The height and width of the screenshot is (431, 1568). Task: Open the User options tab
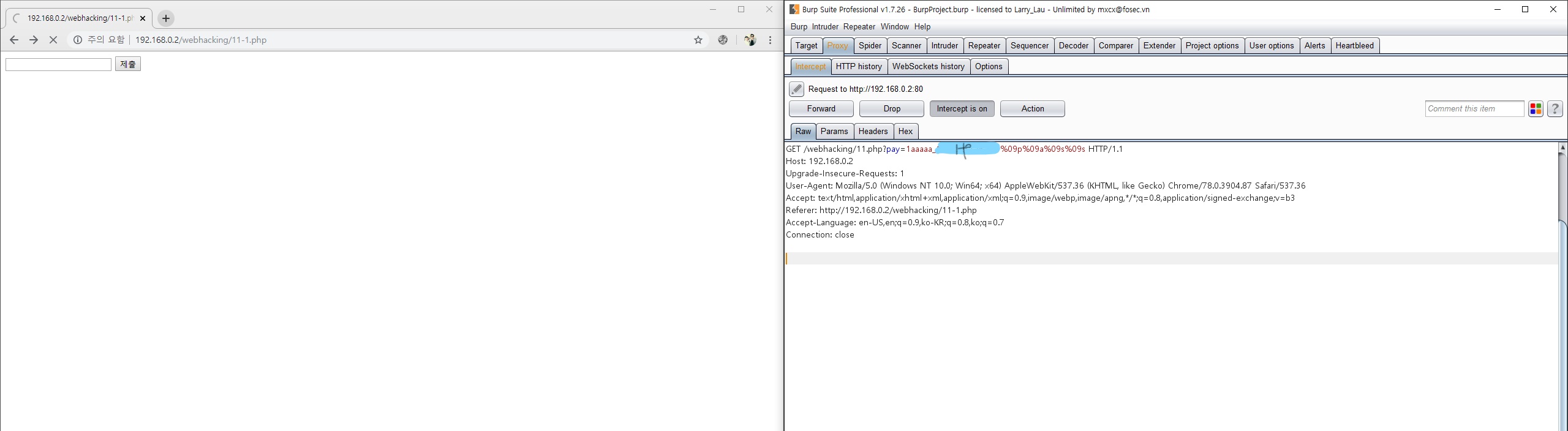click(1272, 46)
